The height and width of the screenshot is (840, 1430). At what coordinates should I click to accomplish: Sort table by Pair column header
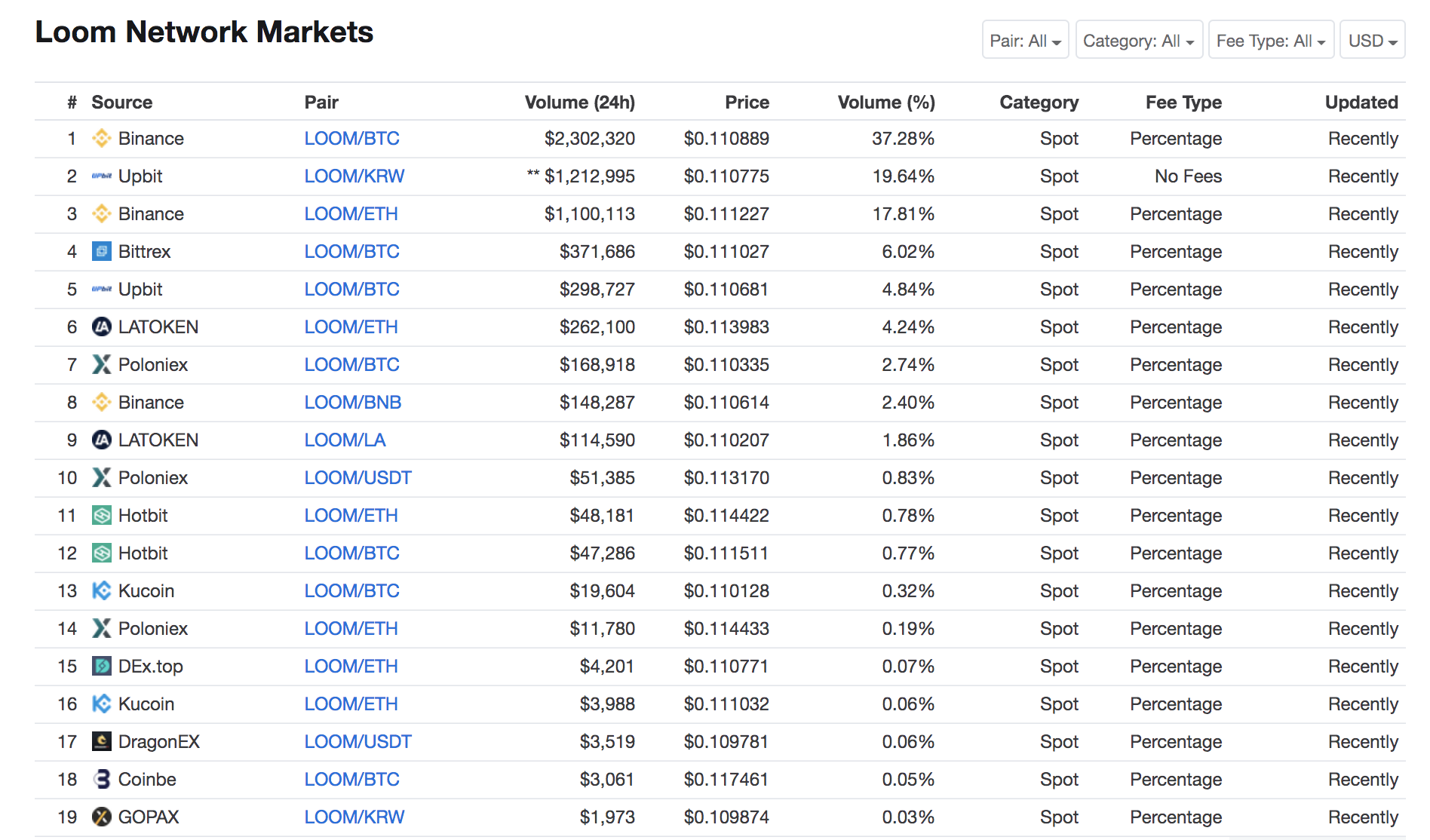(321, 102)
